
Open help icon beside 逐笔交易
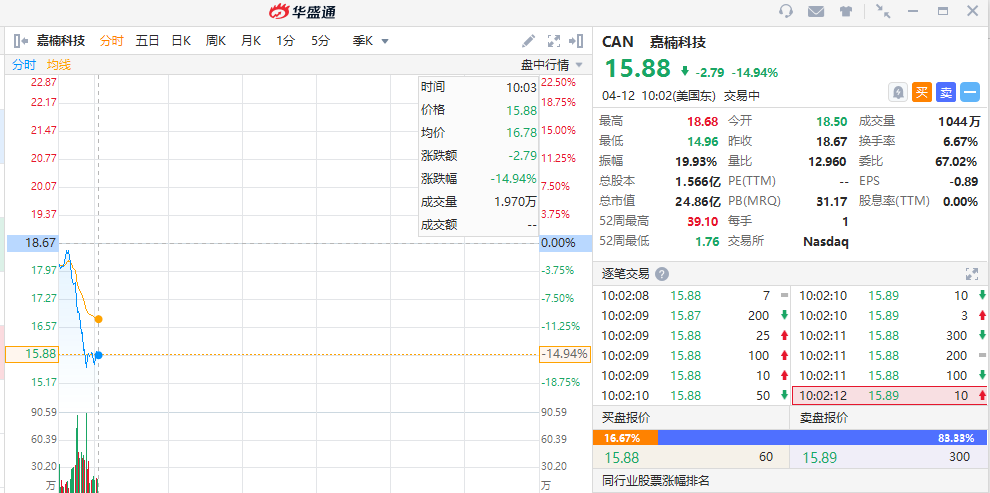coord(662,274)
